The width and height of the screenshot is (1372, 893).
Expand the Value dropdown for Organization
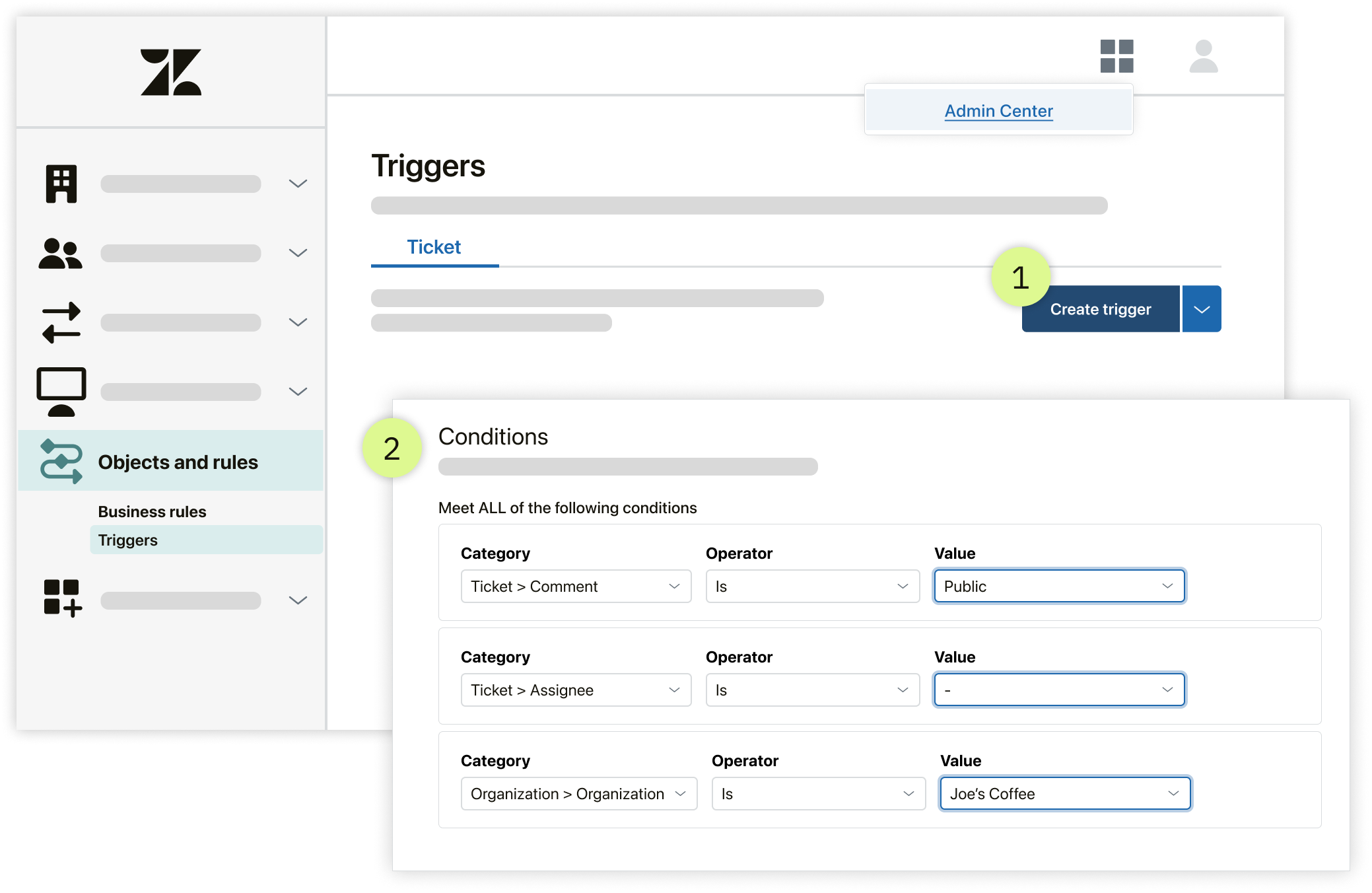click(x=1172, y=793)
